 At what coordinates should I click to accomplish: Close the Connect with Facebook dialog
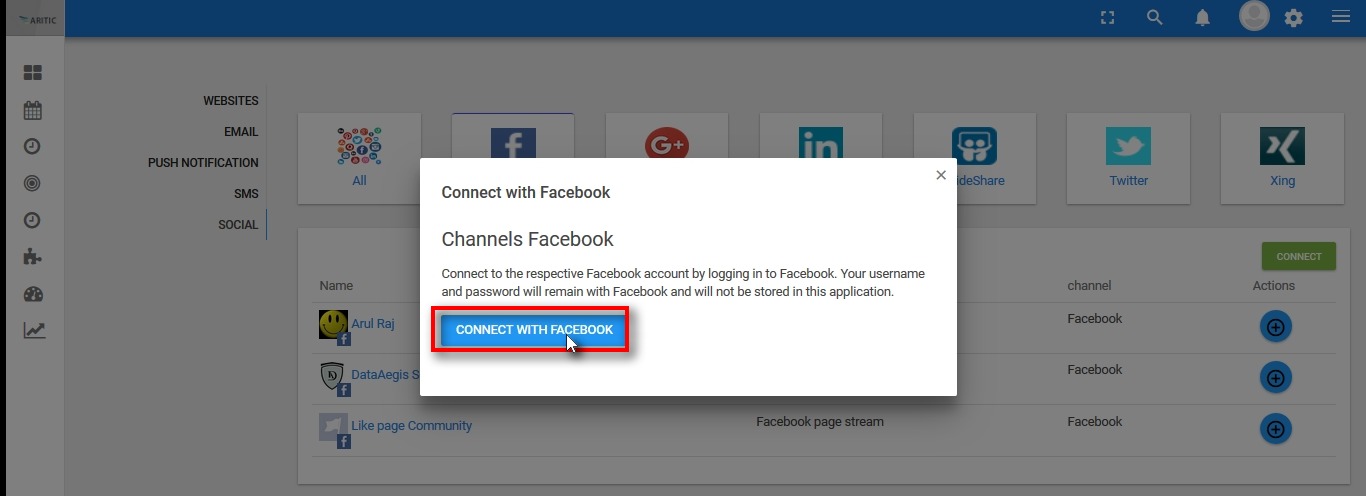pos(941,175)
